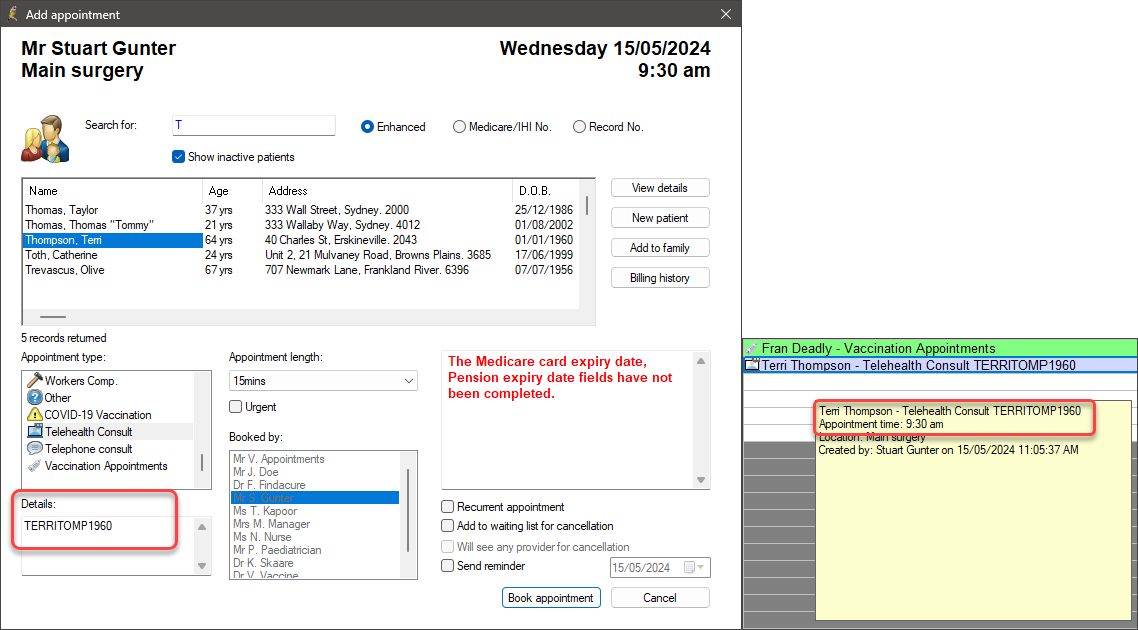1138x630 pixels.
Task: Select Ms N. Nurse in Booked by
Action: pos(315,537)
